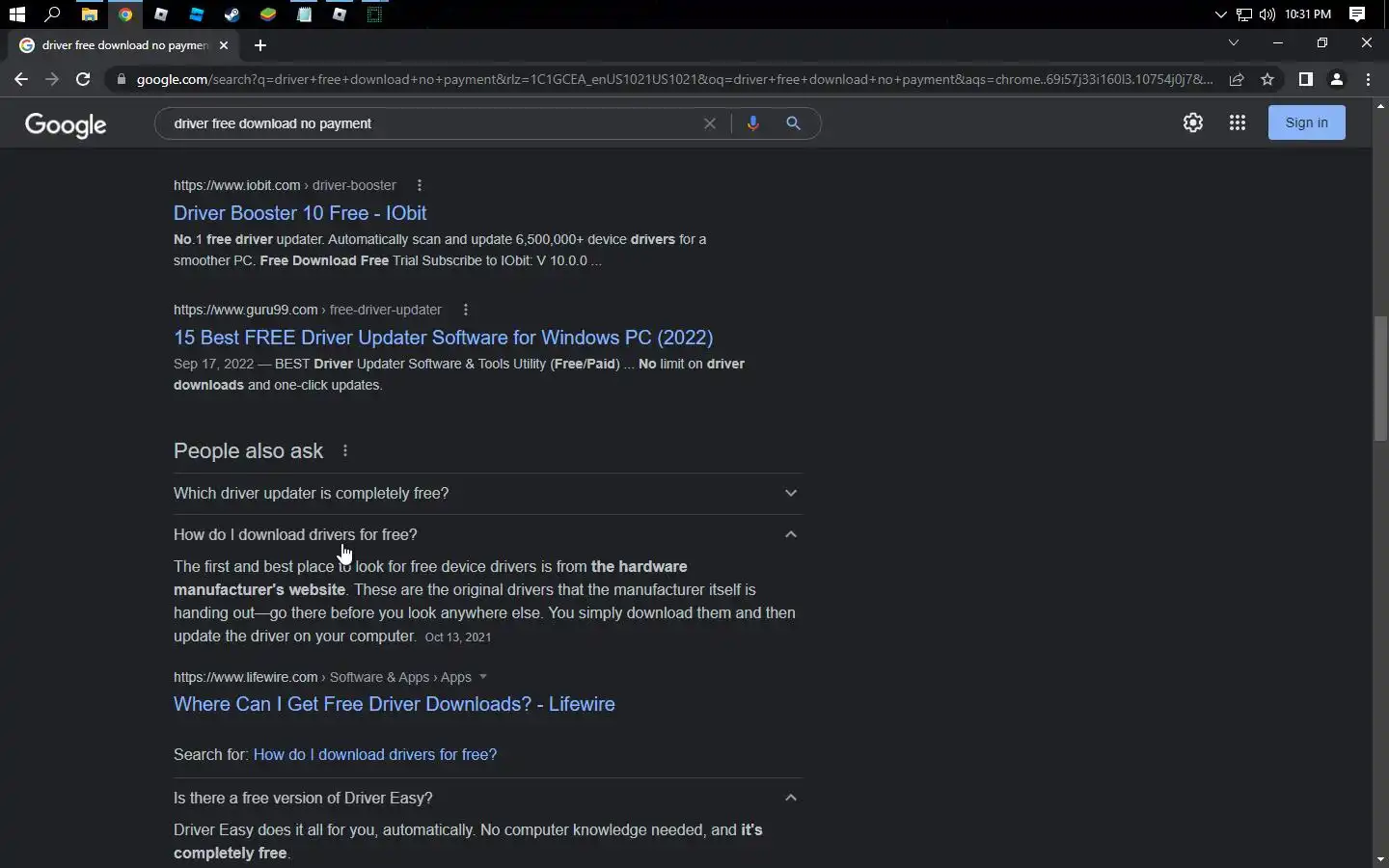The width and height of the screenshot is (1389, 868).
Task: Open Chrome three-dot menu
Action: click(1368, 79)
